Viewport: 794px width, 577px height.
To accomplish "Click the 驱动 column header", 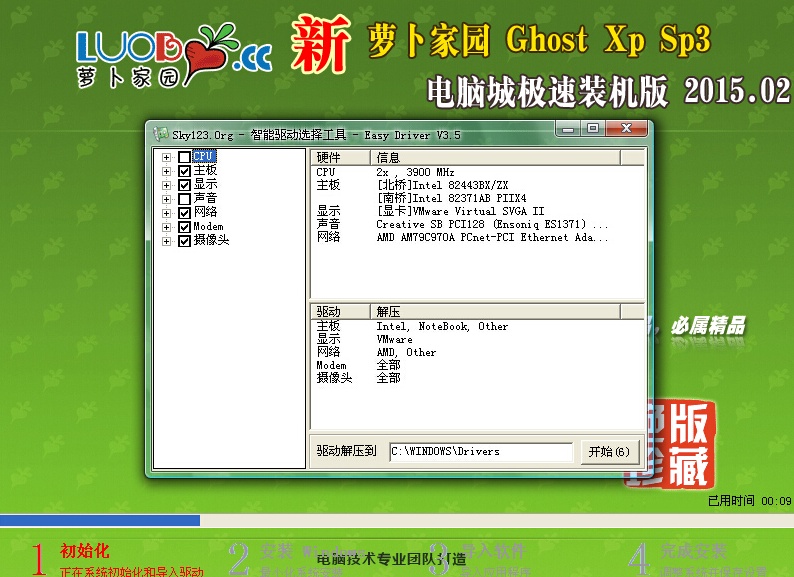I will 340,311.
